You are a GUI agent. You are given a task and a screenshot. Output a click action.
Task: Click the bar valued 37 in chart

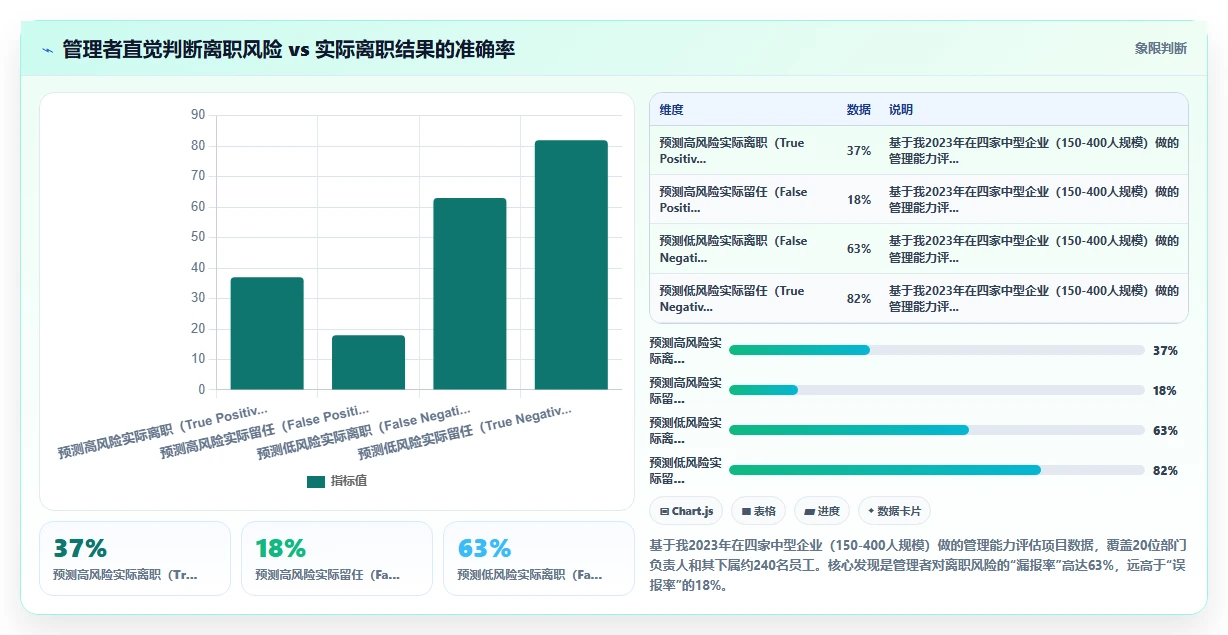267,333
